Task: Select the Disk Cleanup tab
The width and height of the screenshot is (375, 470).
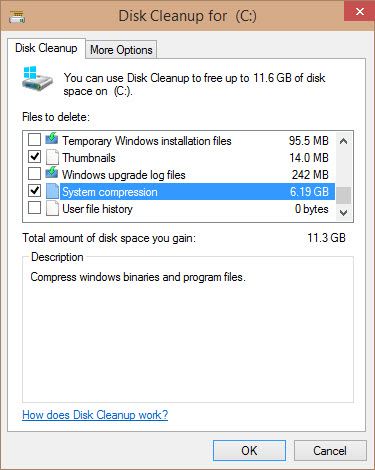Action: click(x=46, y=48)
